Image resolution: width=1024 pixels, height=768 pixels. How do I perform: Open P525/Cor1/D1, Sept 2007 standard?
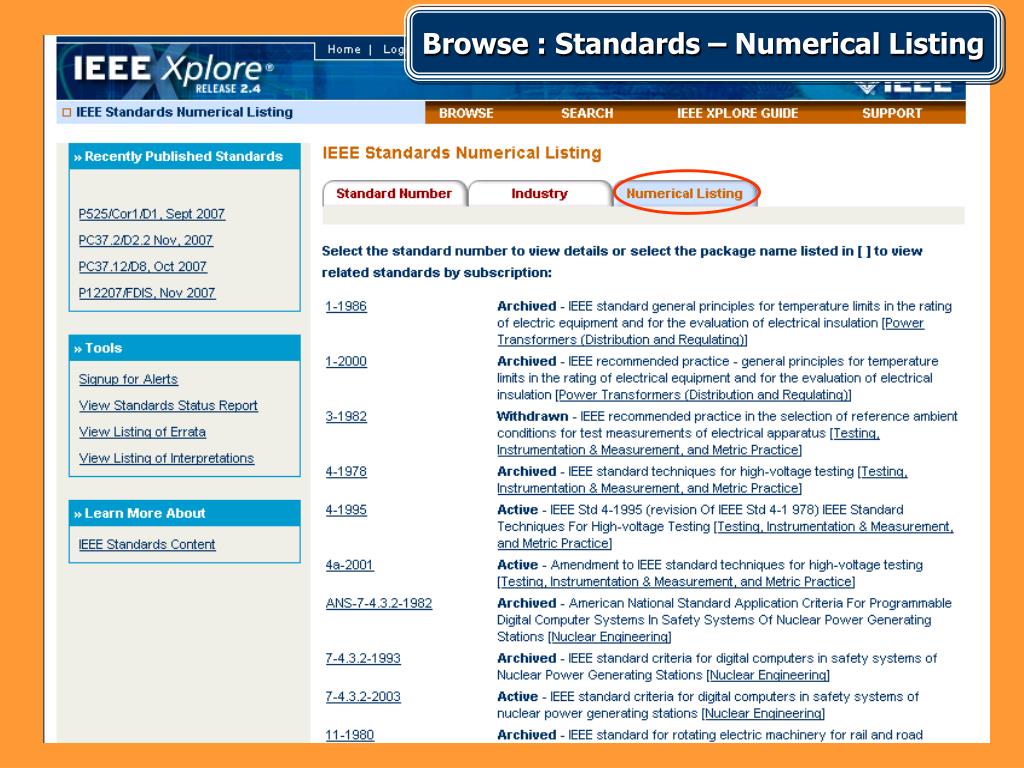(152, 214)
